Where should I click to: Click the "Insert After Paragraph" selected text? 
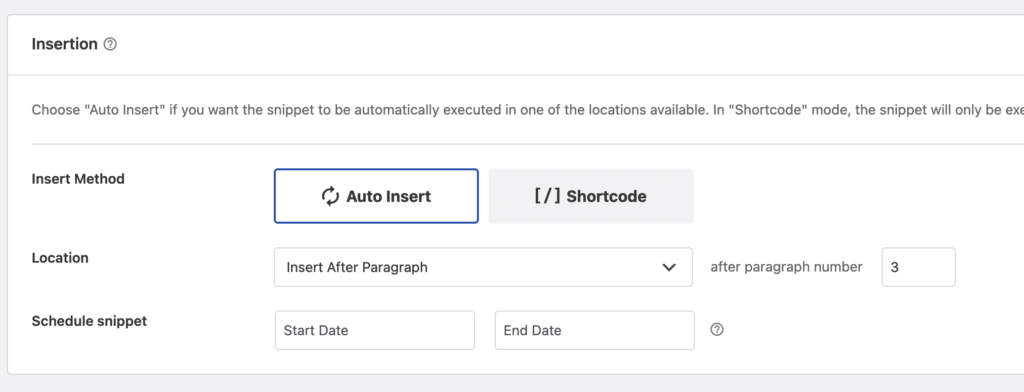click(357, 267)
